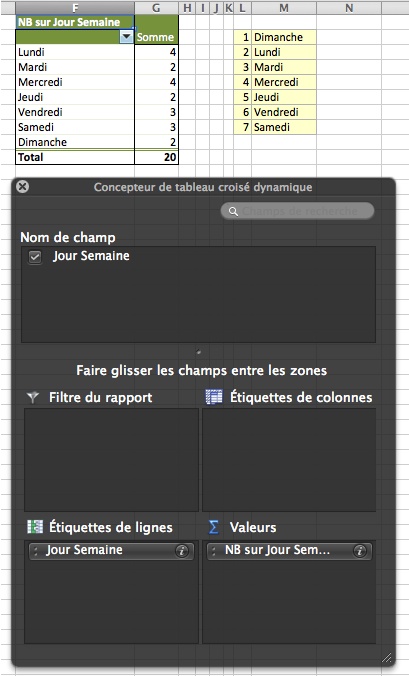Uncheck the Jour Semaine field checkbox
The height and width of the screenshot is (676, 409).
[35, 257]
